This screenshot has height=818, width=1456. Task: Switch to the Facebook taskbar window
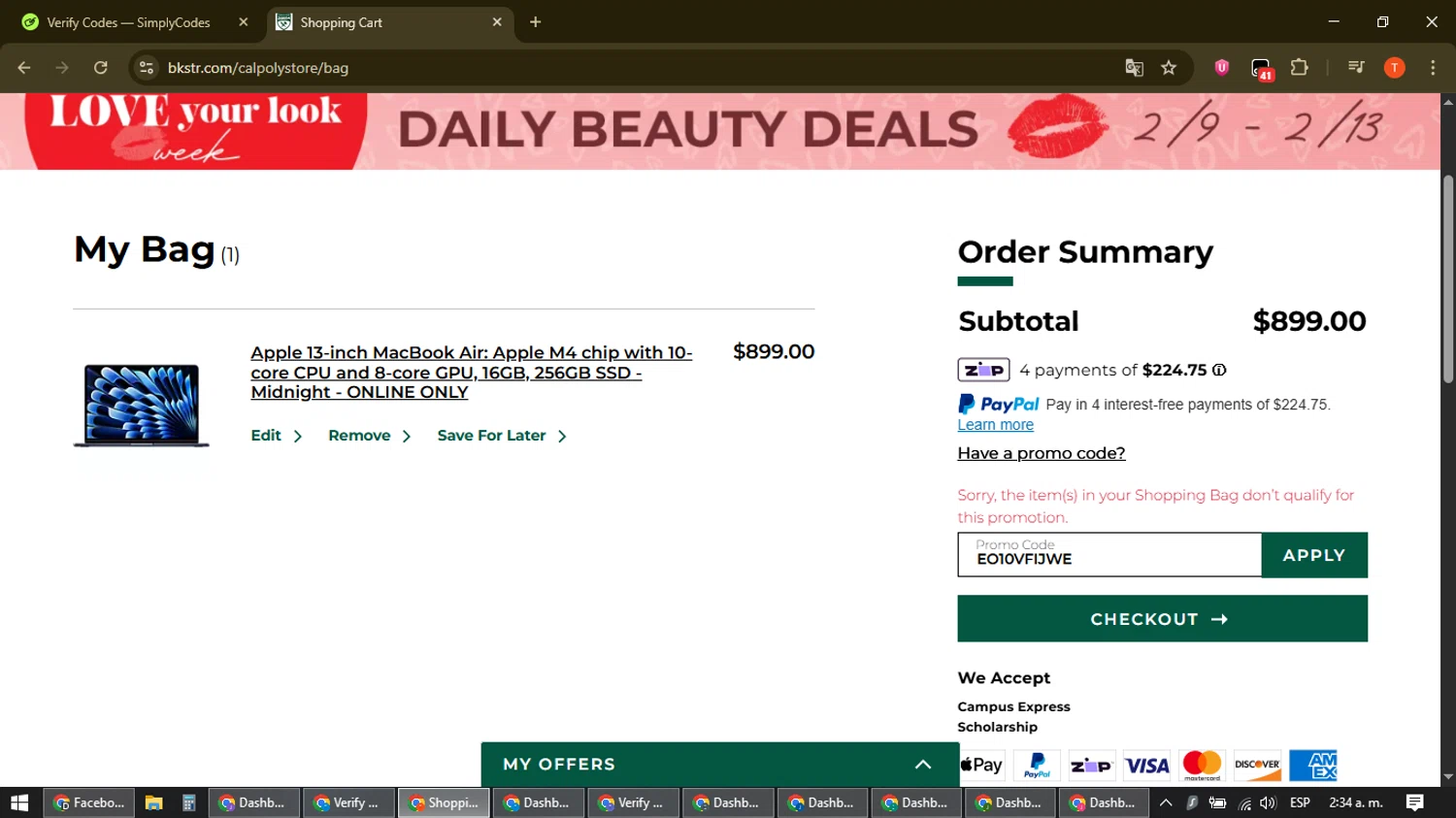pyautogui.click(x=89, y=802)
